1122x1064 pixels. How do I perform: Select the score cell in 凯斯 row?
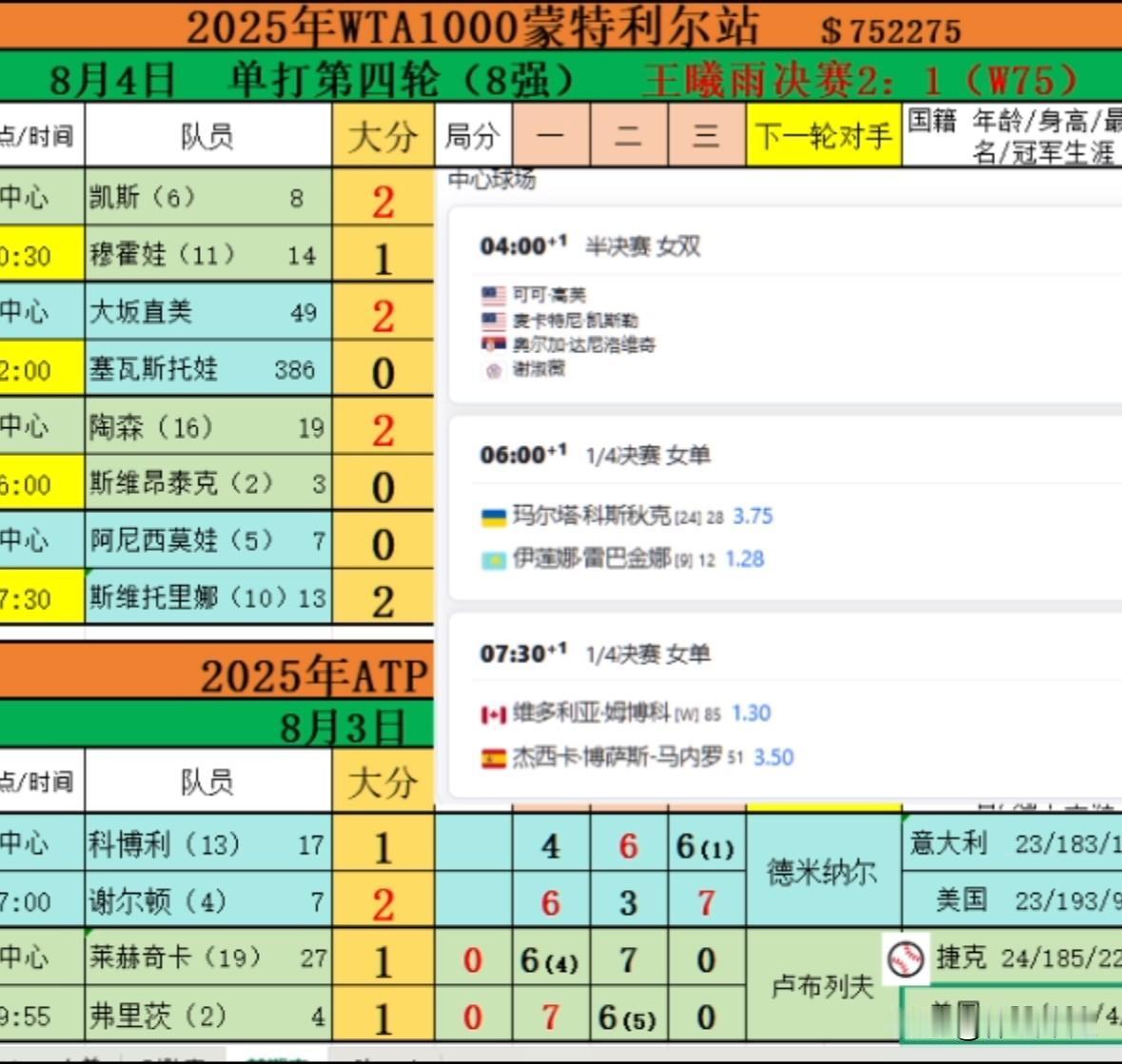point(383,198)
